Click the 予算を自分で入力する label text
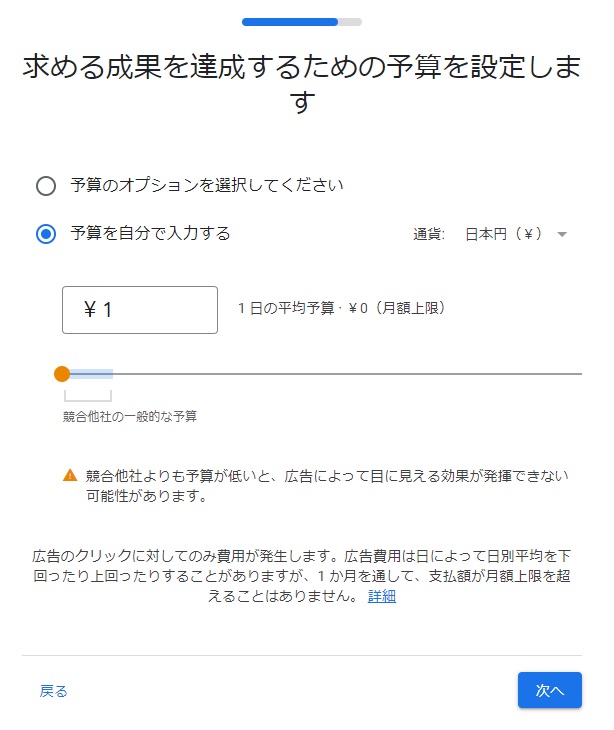Screen dimensions: 614x730 [150, 233]
